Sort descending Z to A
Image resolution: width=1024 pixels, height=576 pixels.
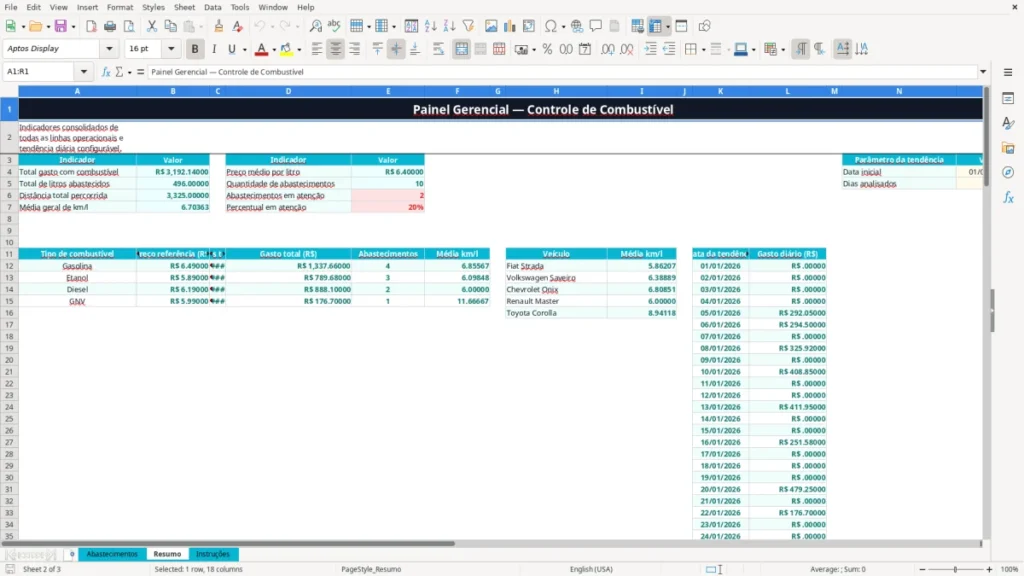449,26
